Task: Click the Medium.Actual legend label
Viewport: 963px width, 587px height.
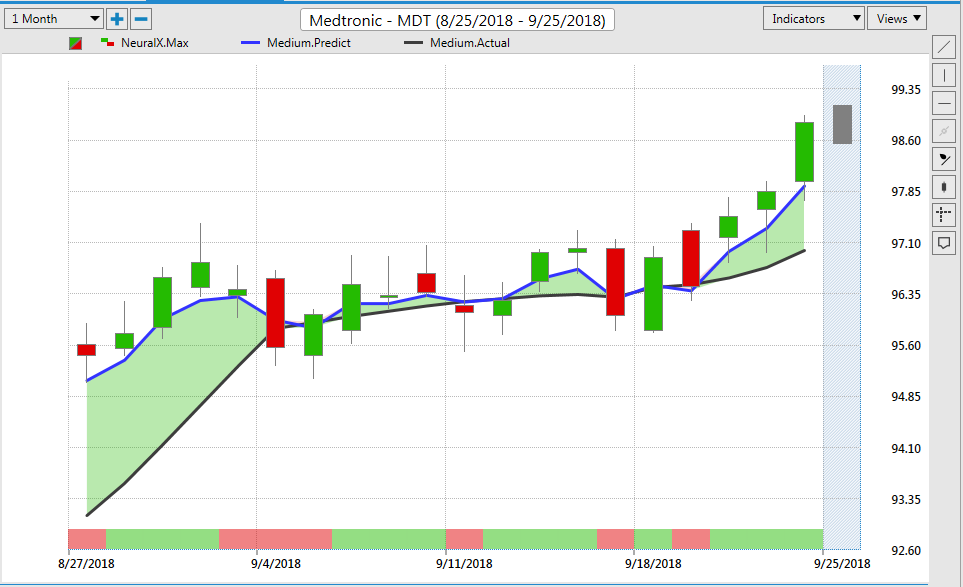Action: (x=470, y=43)
